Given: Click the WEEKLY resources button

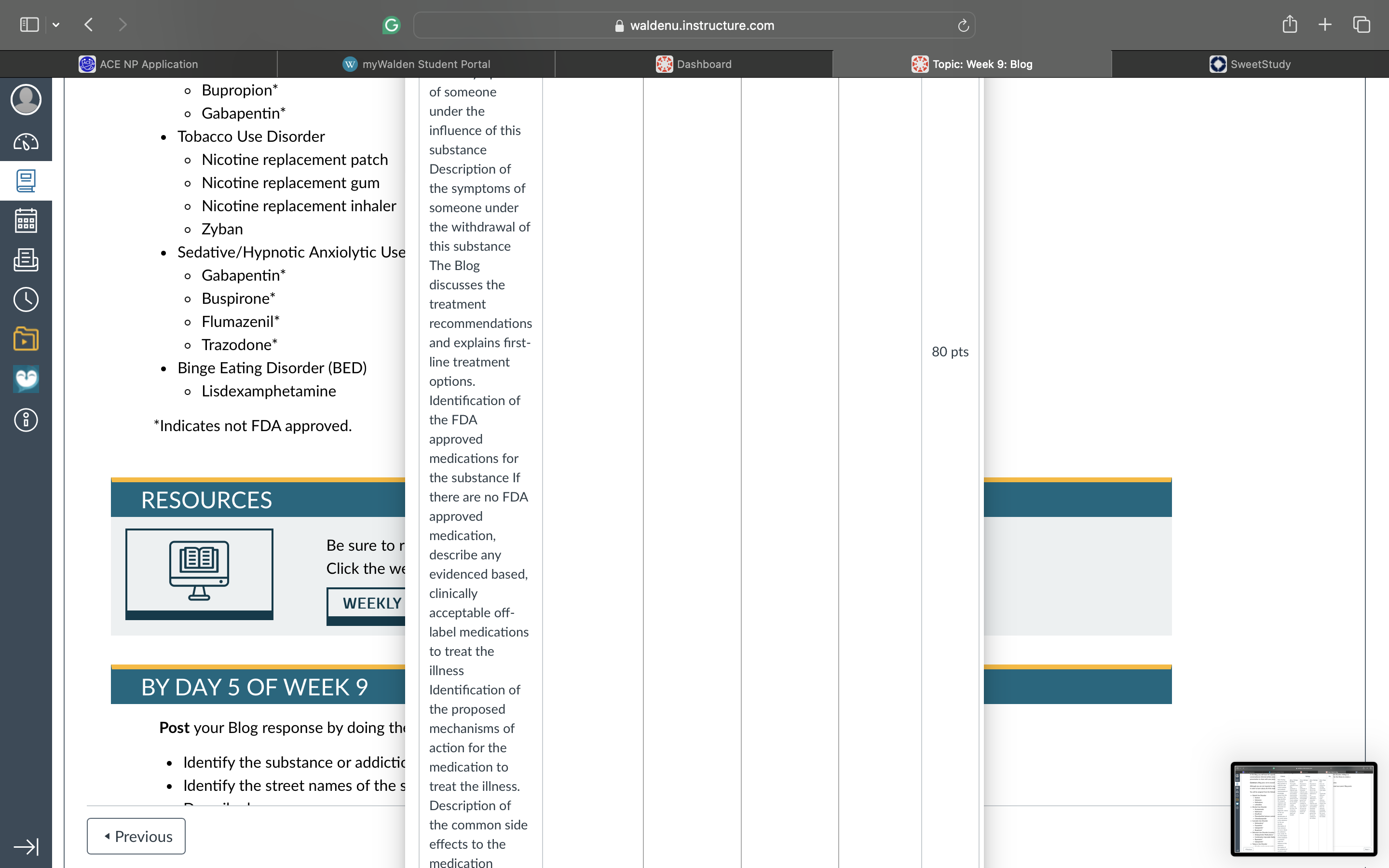Looking at the screenshot, I should click(366, 605).
